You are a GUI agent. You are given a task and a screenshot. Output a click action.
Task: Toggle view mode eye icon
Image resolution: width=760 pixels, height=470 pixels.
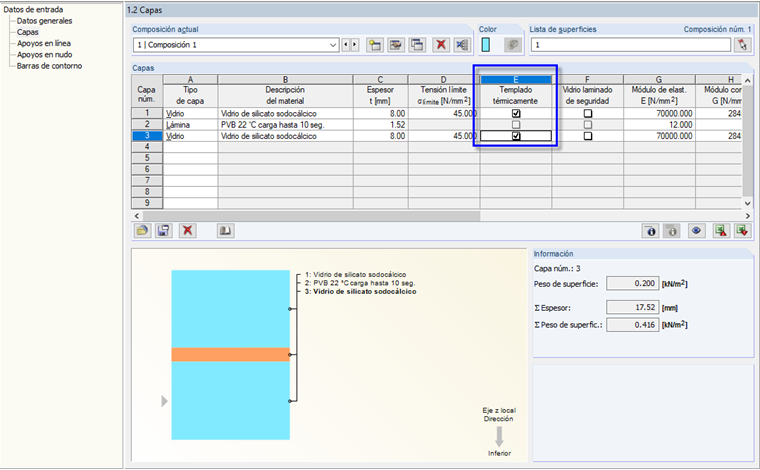click(x=697, y=231)
